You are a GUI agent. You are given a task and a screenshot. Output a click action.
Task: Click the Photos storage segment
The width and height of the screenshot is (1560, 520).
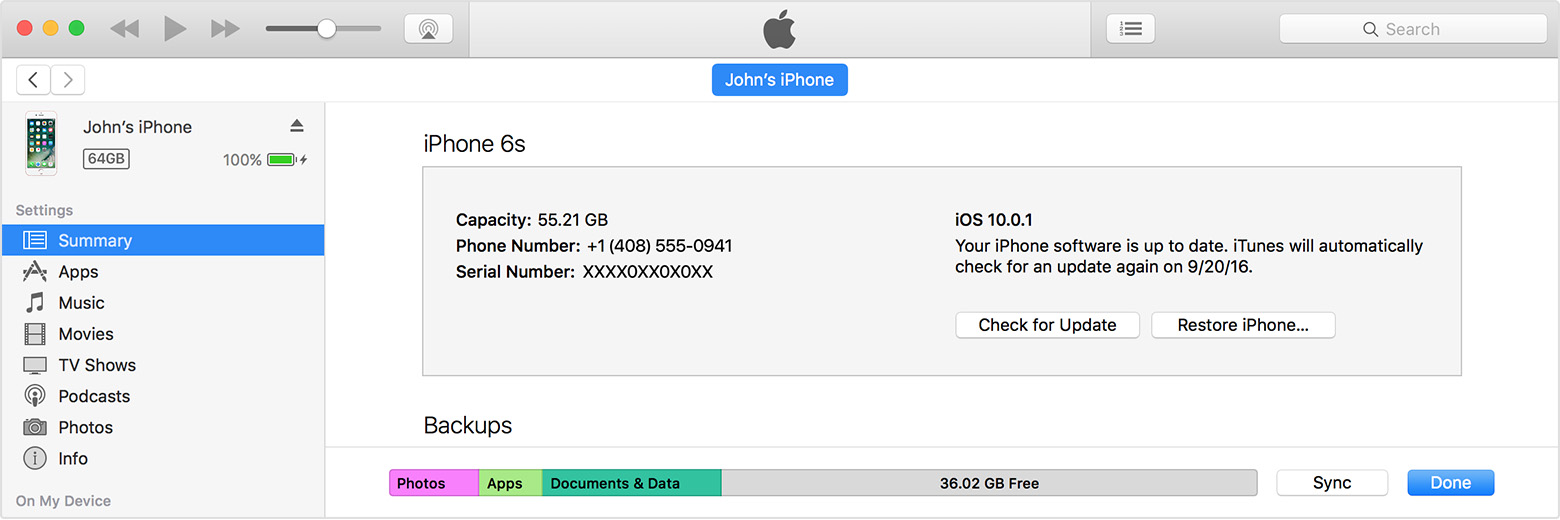coord(434,483)
